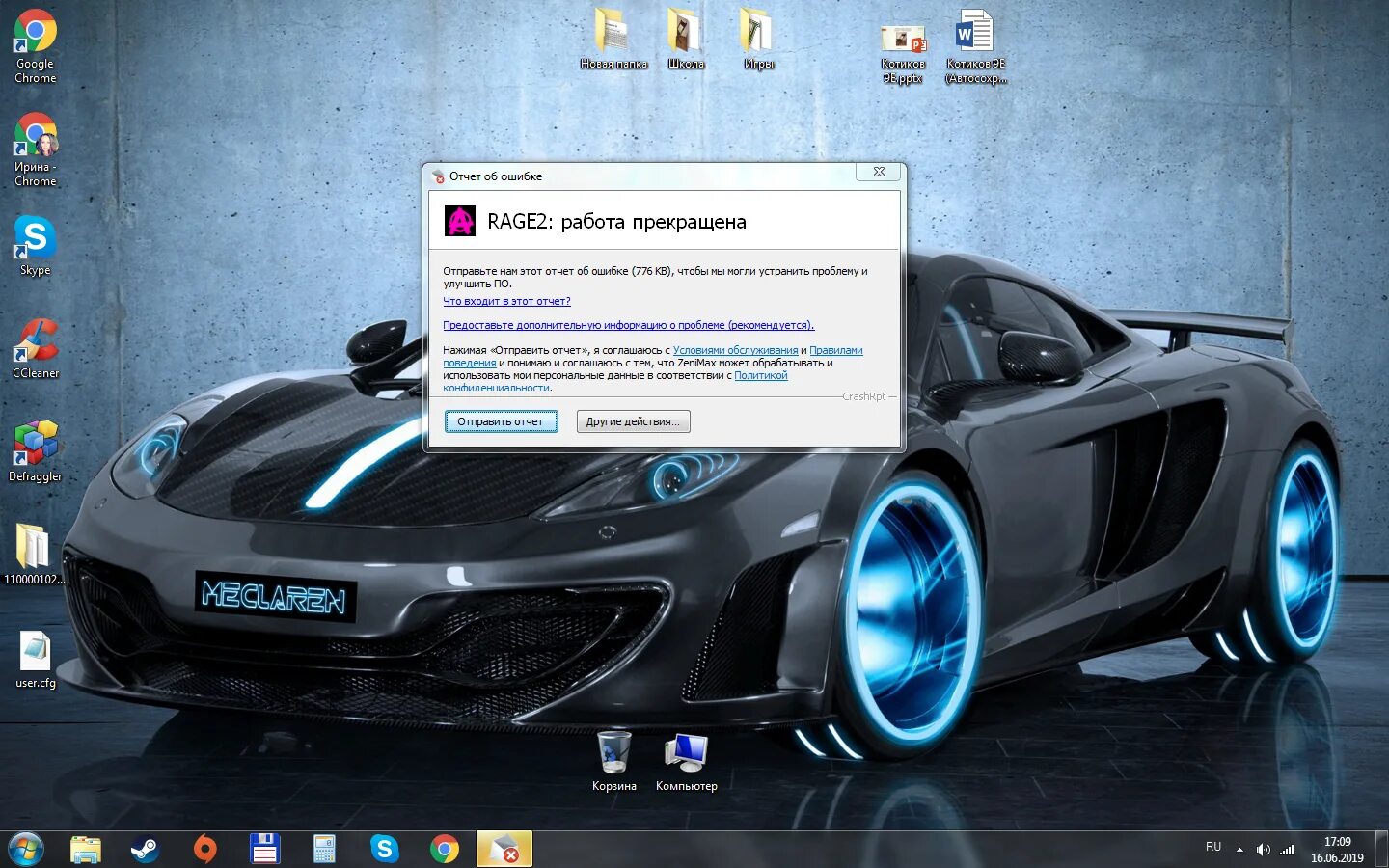Image resolution: width=1389 pixels, height=868 pixels.
Task: Open the Школа folder
Action: 686,40
